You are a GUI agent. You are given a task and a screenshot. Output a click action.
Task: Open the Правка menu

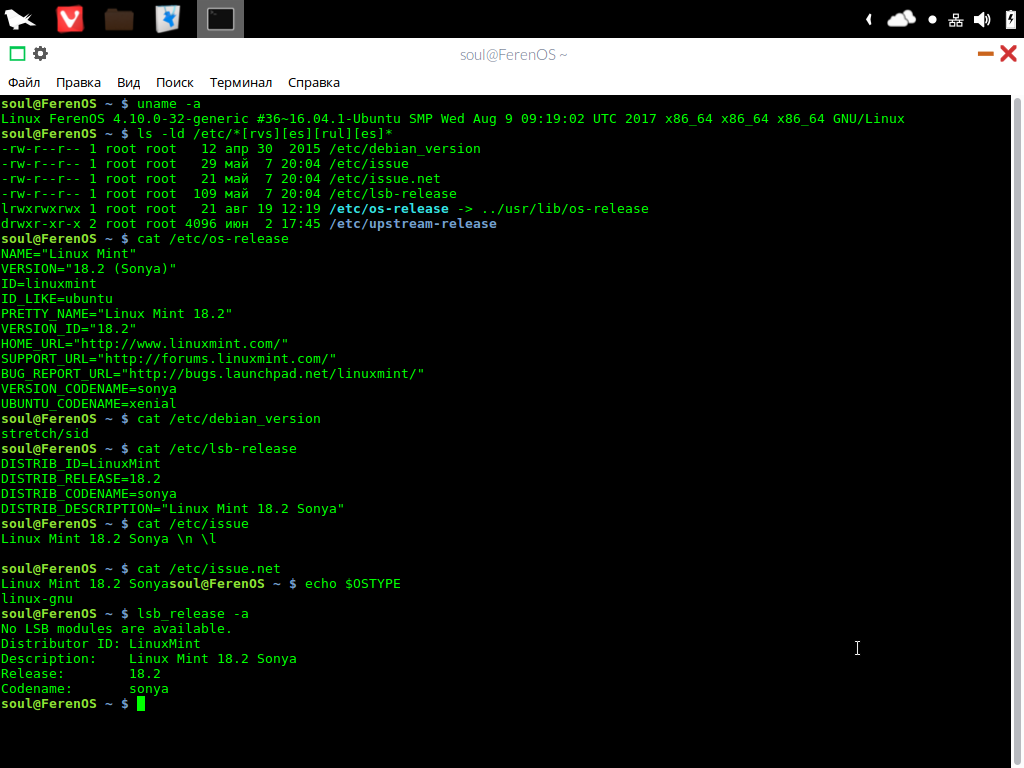pyautogui.click(x=78, y=83)
